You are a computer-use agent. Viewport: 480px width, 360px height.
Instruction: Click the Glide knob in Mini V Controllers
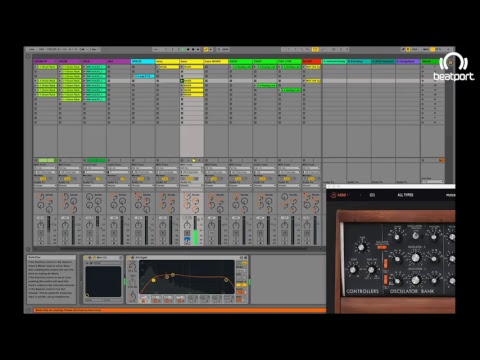352,269
